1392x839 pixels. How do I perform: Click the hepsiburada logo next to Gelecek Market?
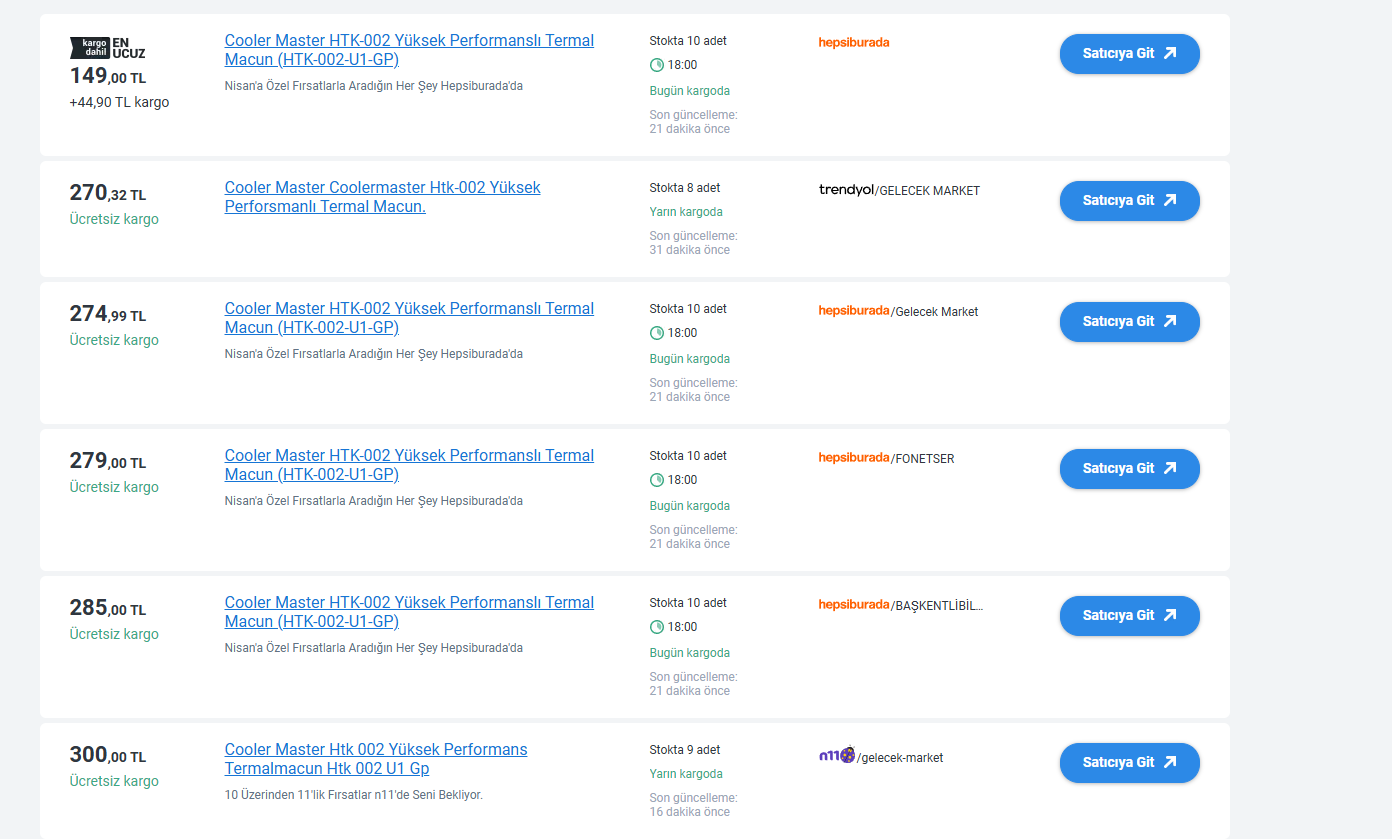(853, 311)
